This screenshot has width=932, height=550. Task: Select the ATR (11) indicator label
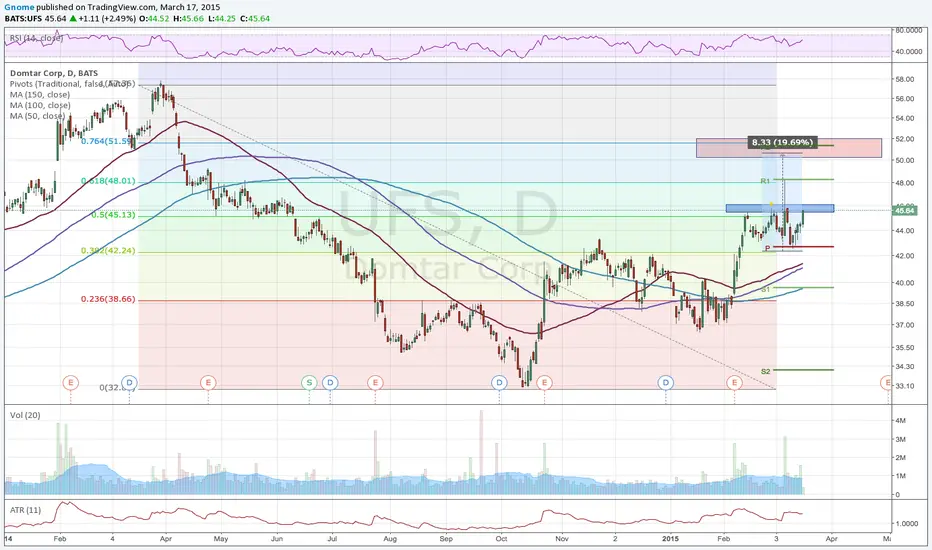[x=26, y=510]
